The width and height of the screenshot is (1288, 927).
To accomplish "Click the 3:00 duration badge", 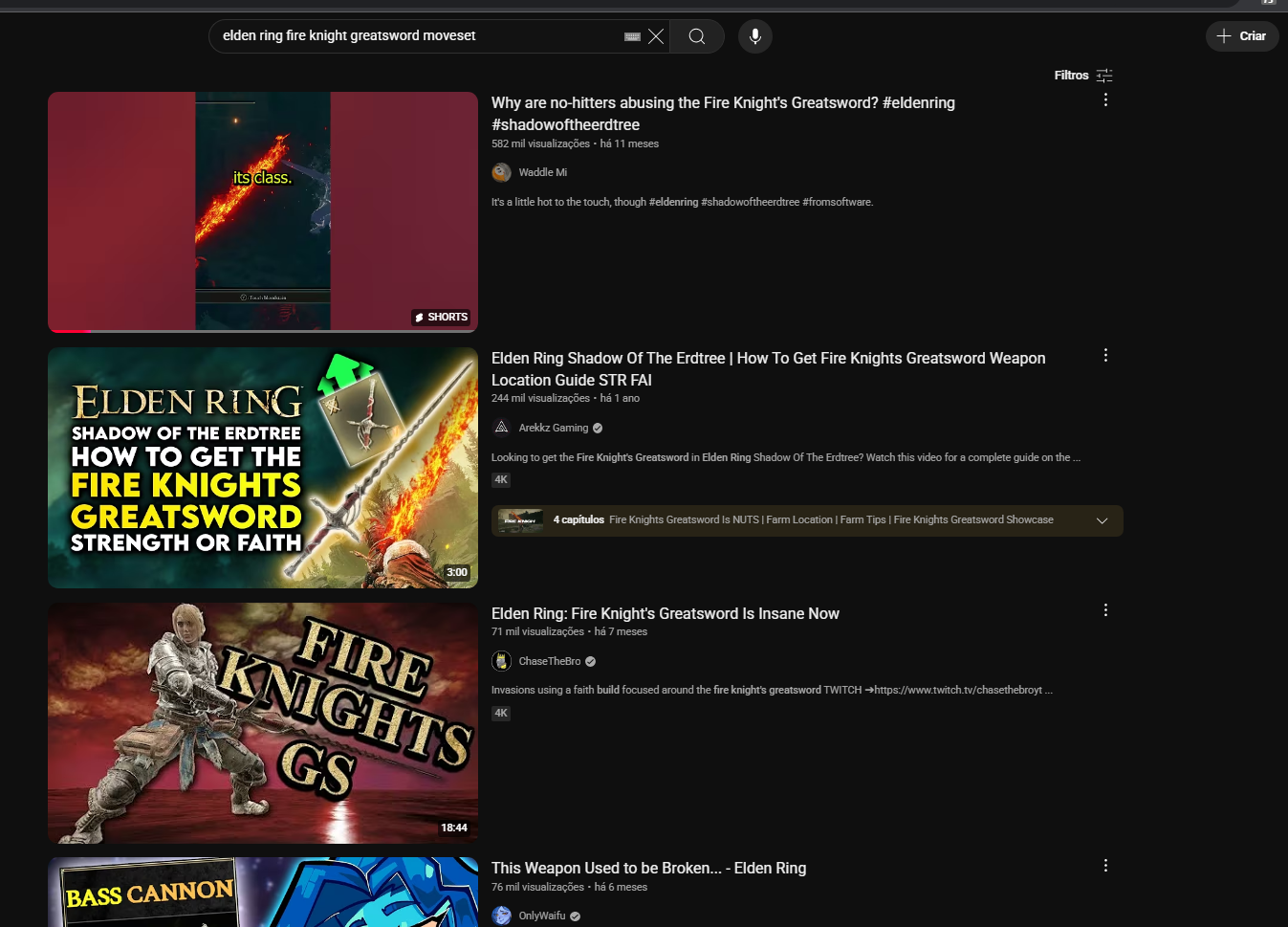I will click(x=457, y=573).
